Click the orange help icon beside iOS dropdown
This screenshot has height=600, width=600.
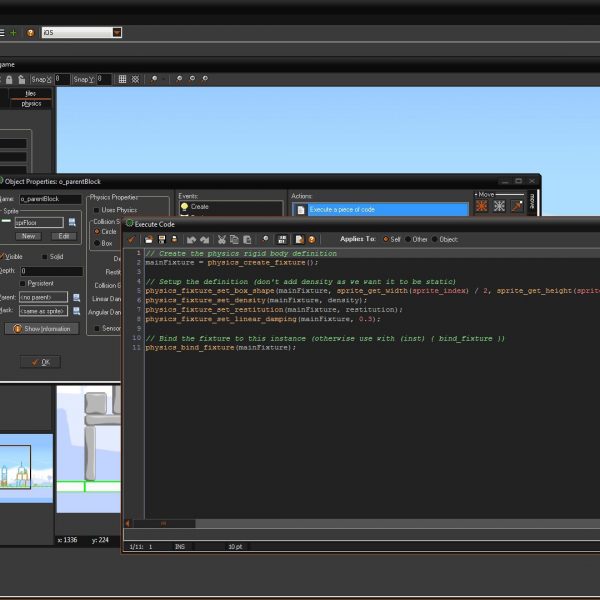30,32
